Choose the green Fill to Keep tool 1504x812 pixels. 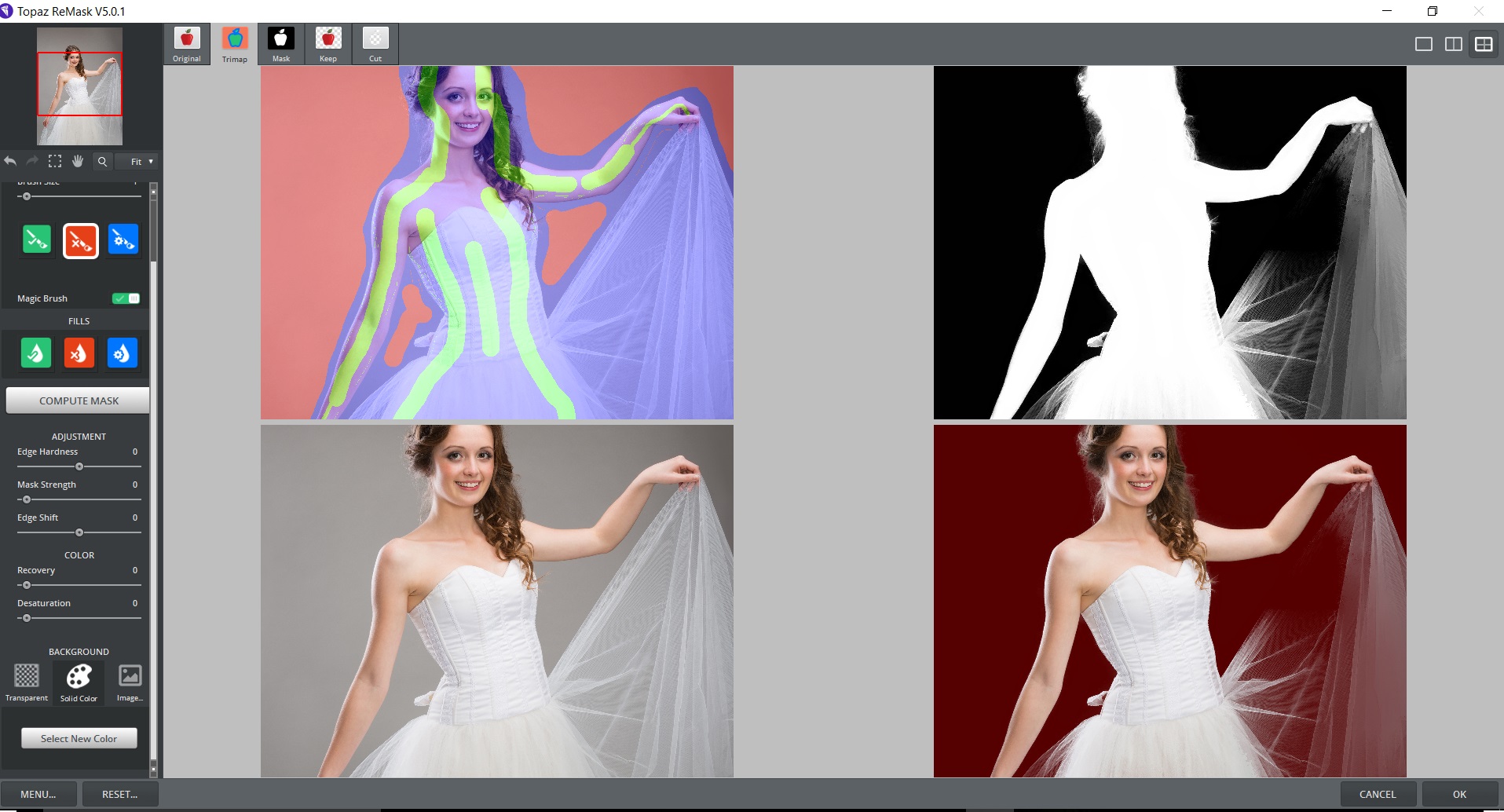tap(36, 353)
